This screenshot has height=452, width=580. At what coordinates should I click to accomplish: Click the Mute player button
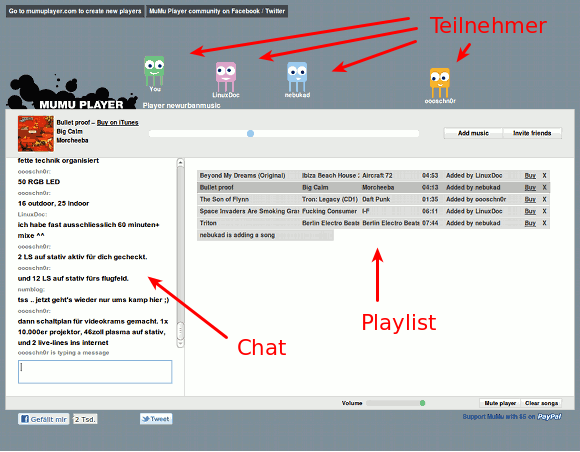click(x=500, y=403)
